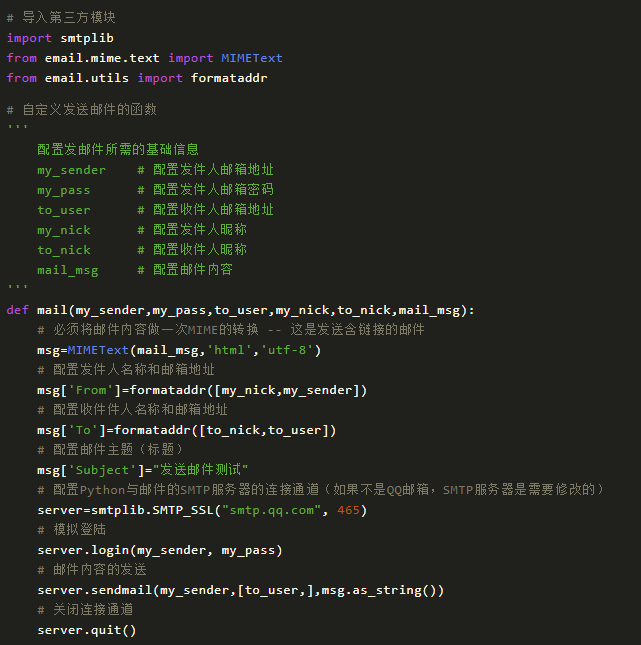The height and width of the screenshot is (645, 641).
Task: Click the comment about SMTP服务器的连接通道
Action: pyautogui.click(x=321, y=490)
